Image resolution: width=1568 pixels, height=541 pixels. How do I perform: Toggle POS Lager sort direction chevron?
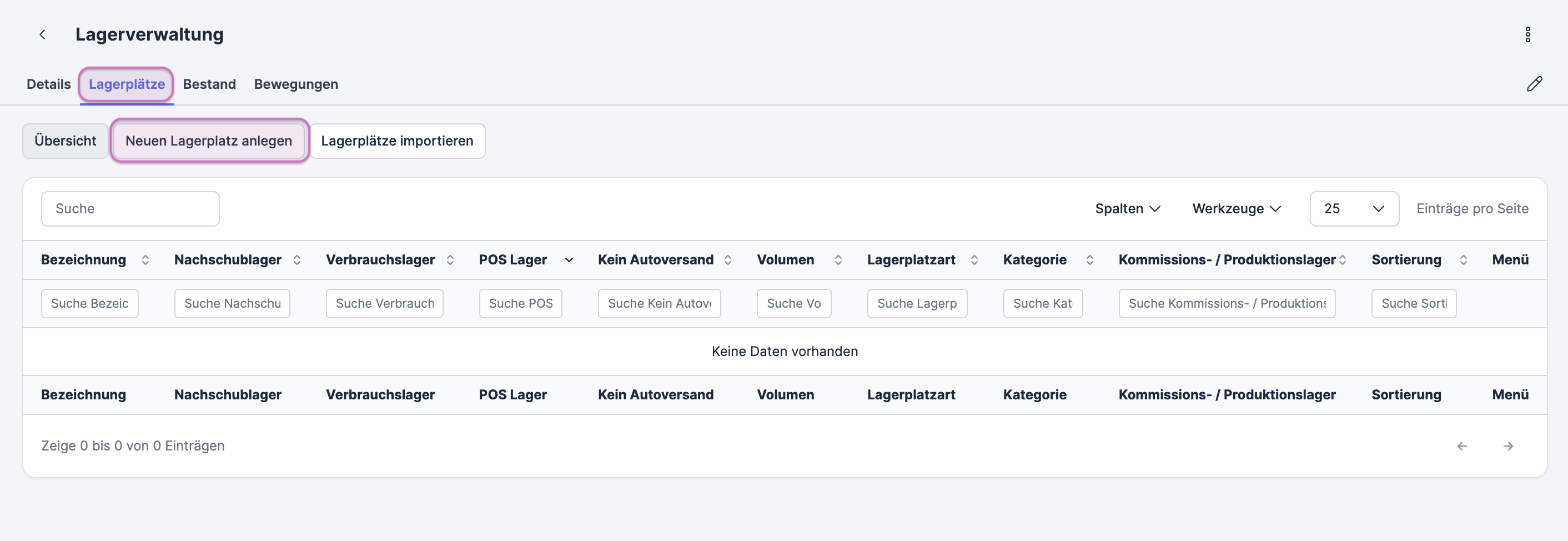569,260
